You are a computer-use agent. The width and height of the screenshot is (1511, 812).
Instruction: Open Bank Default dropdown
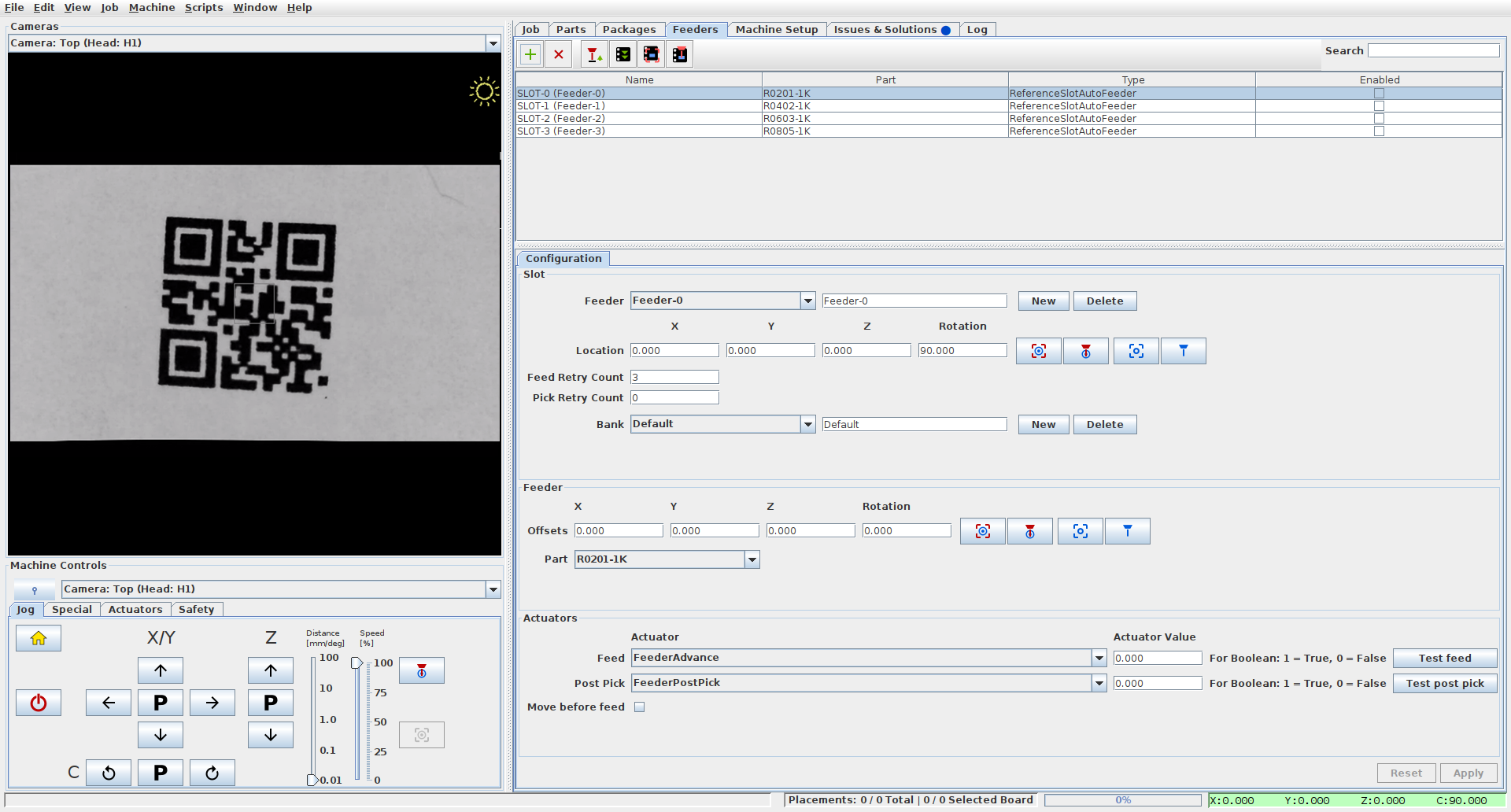point(807,424)
